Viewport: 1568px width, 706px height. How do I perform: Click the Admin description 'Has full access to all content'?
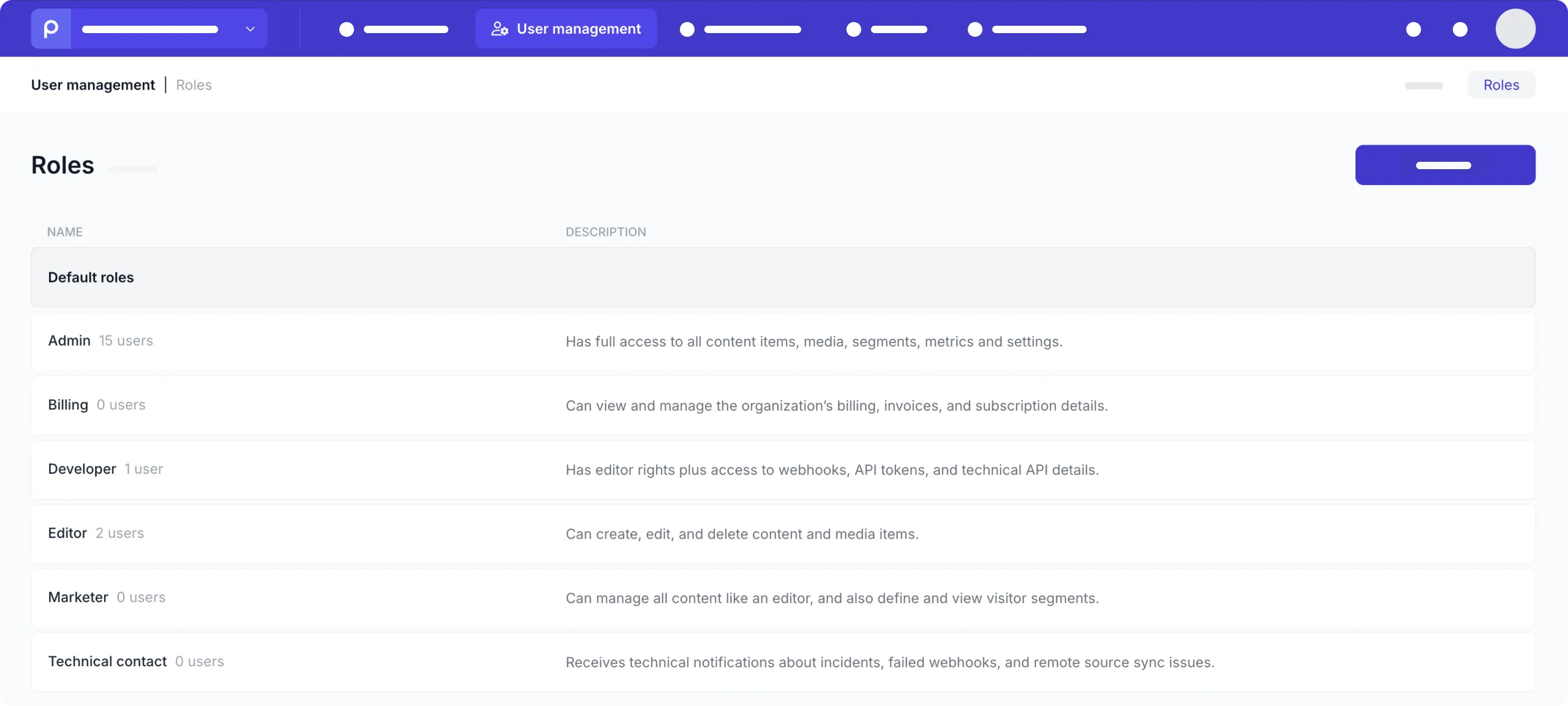814,341
